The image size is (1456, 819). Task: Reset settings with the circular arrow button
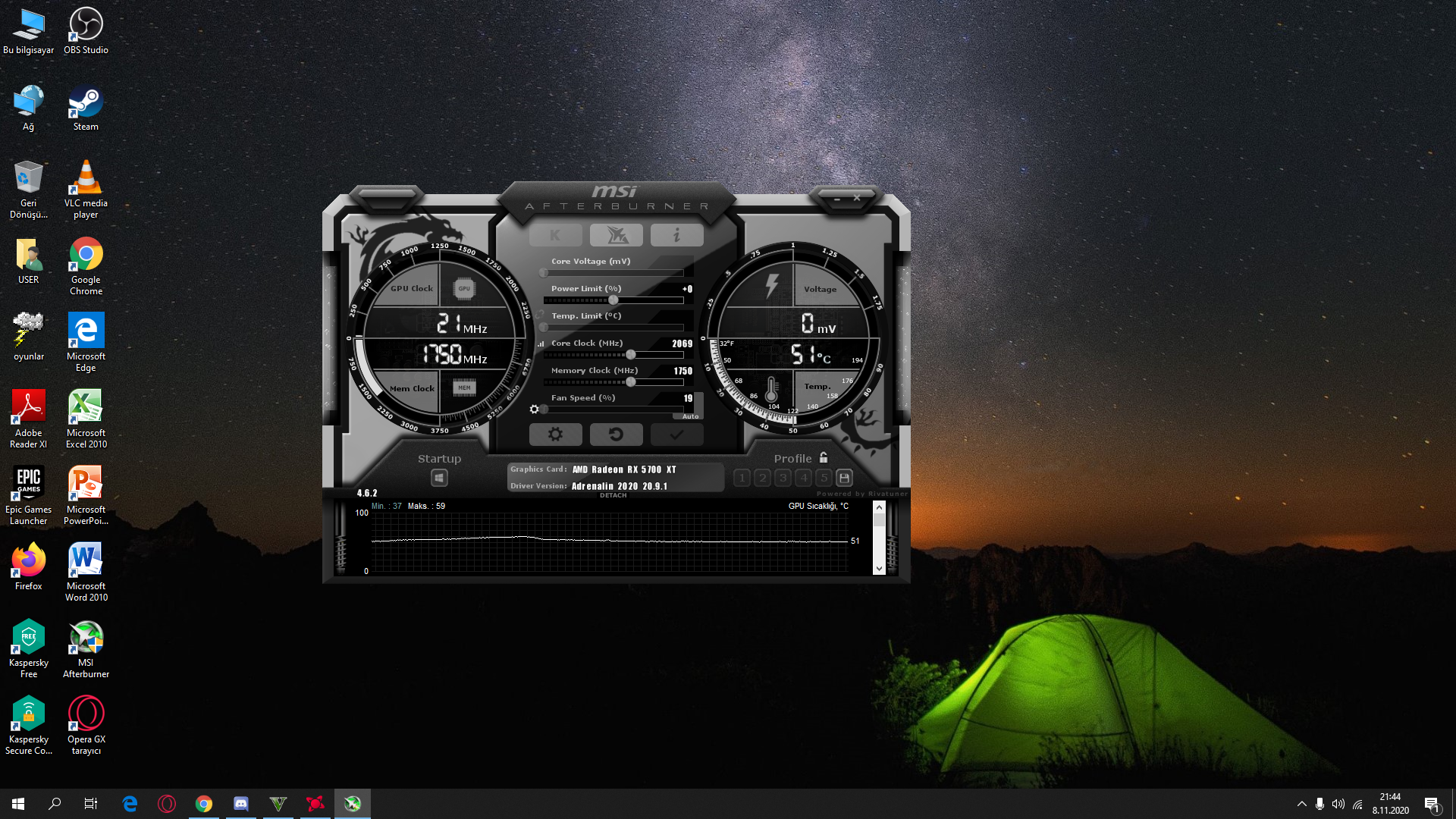click(x=616, y=435)
